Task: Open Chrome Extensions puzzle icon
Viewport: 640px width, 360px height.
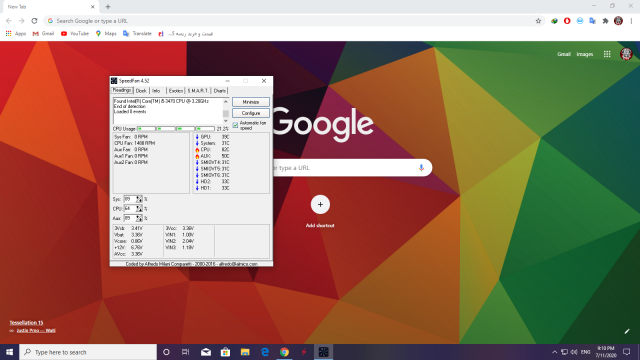Action: click(x=605, y=21)
